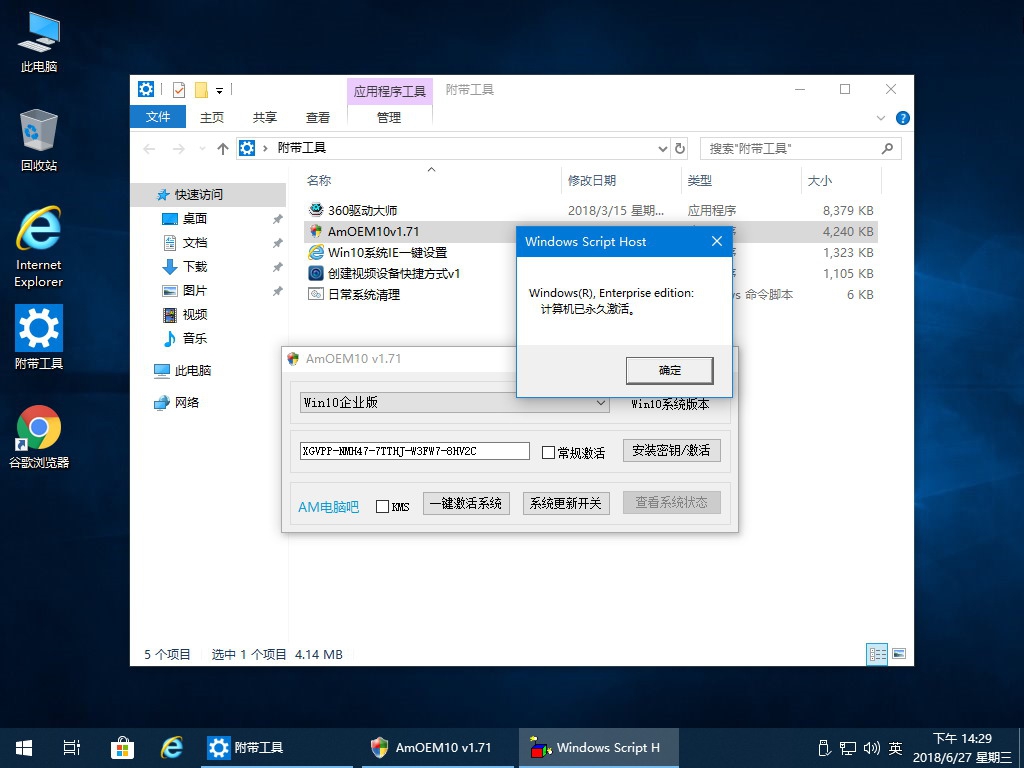Viewport: 1024px width, 768px height.
Task: Open the 查看 ribbon tab
Action: 318,118
